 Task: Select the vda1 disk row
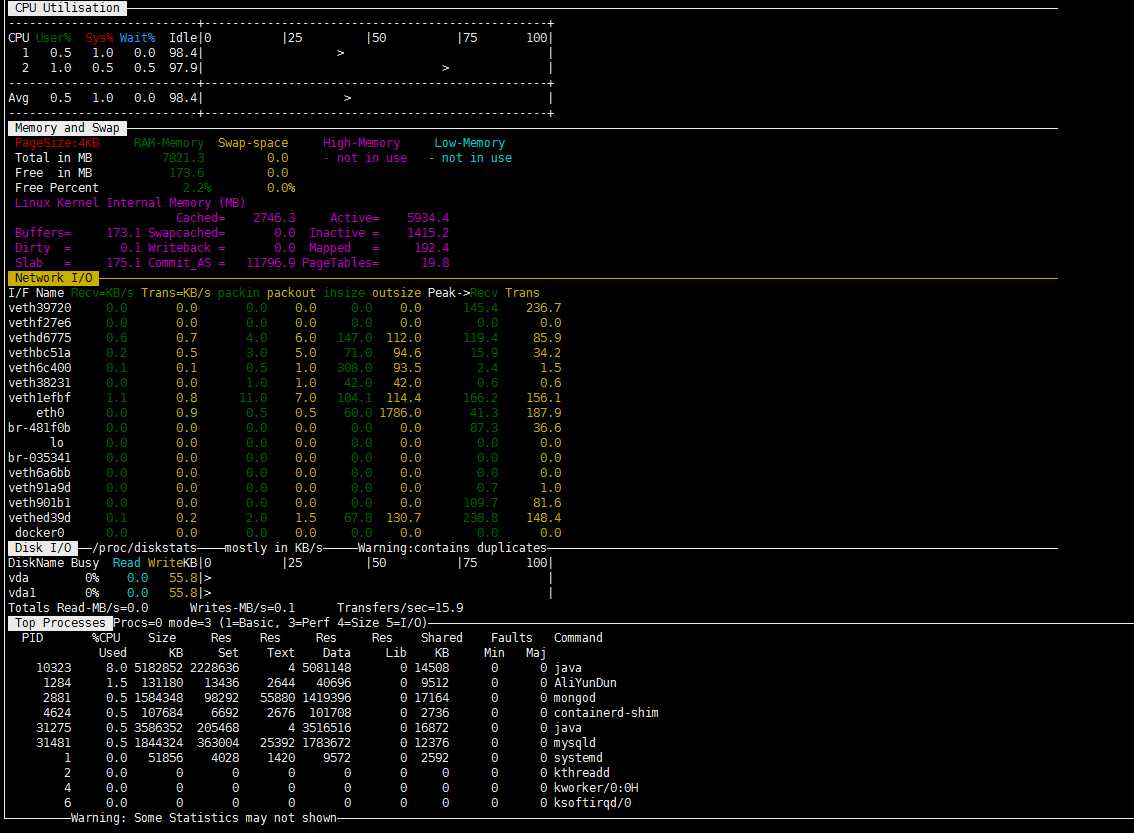[280, 593]
